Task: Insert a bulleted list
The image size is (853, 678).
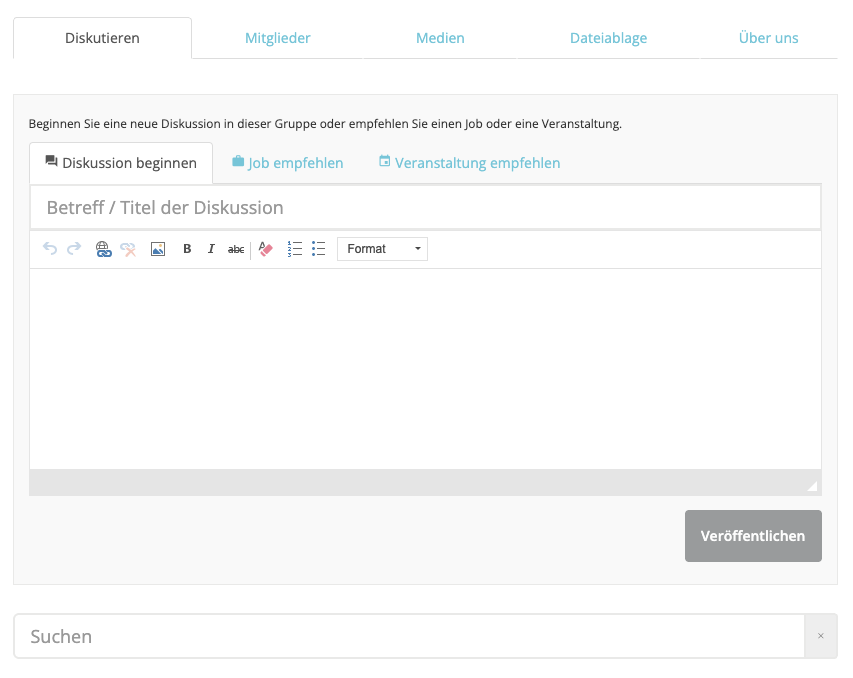Action: tap(319, 249)
